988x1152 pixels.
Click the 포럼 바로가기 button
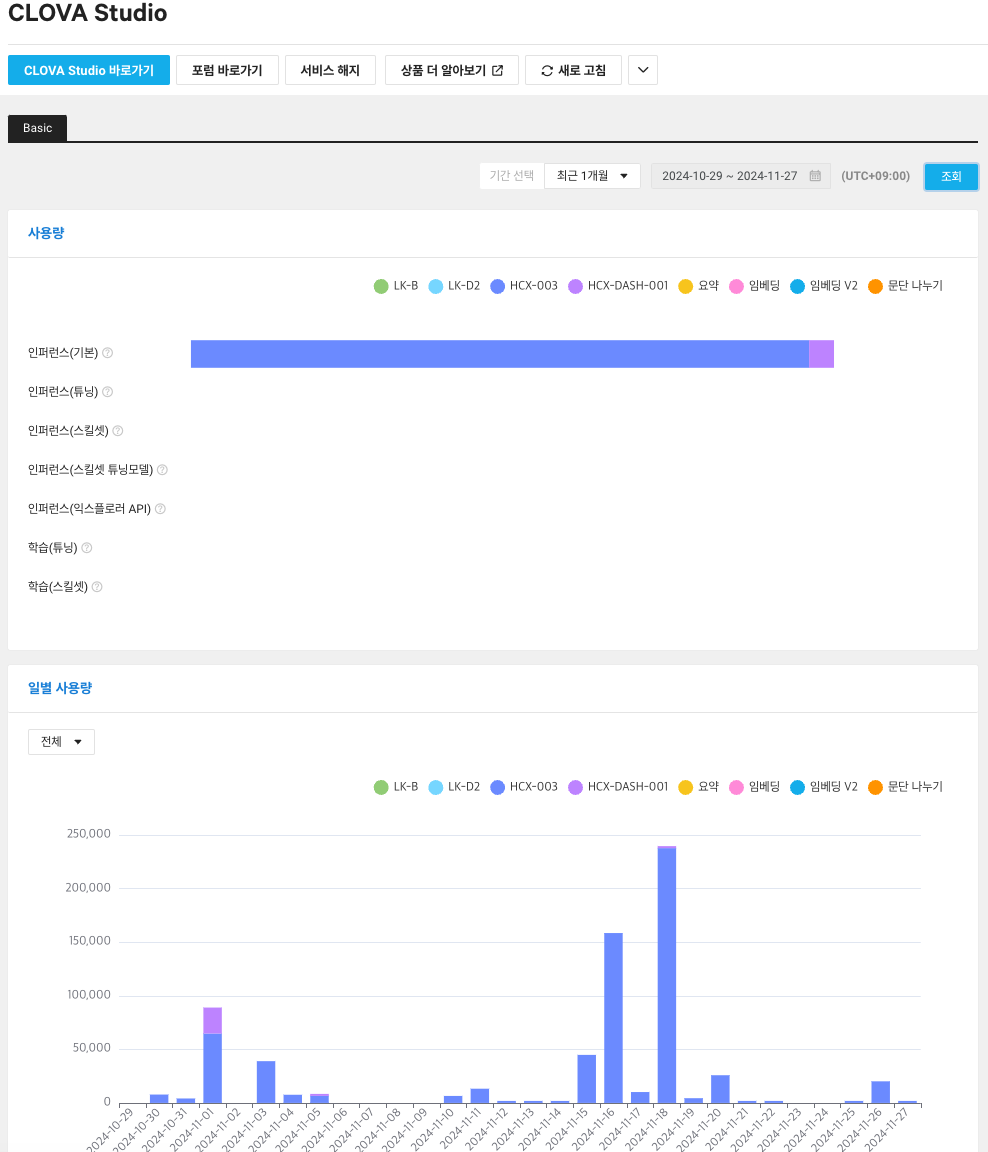(x=227, y=71)
